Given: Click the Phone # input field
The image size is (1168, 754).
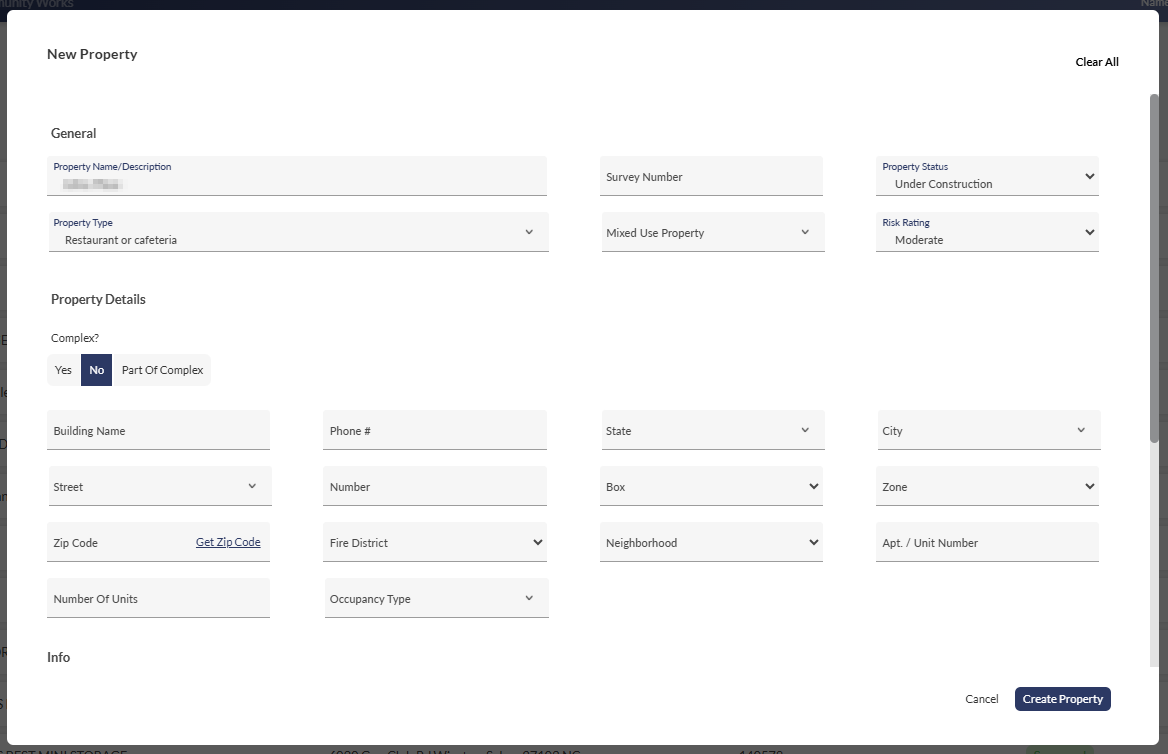Looking at the screenshot, I should (434, 431).
